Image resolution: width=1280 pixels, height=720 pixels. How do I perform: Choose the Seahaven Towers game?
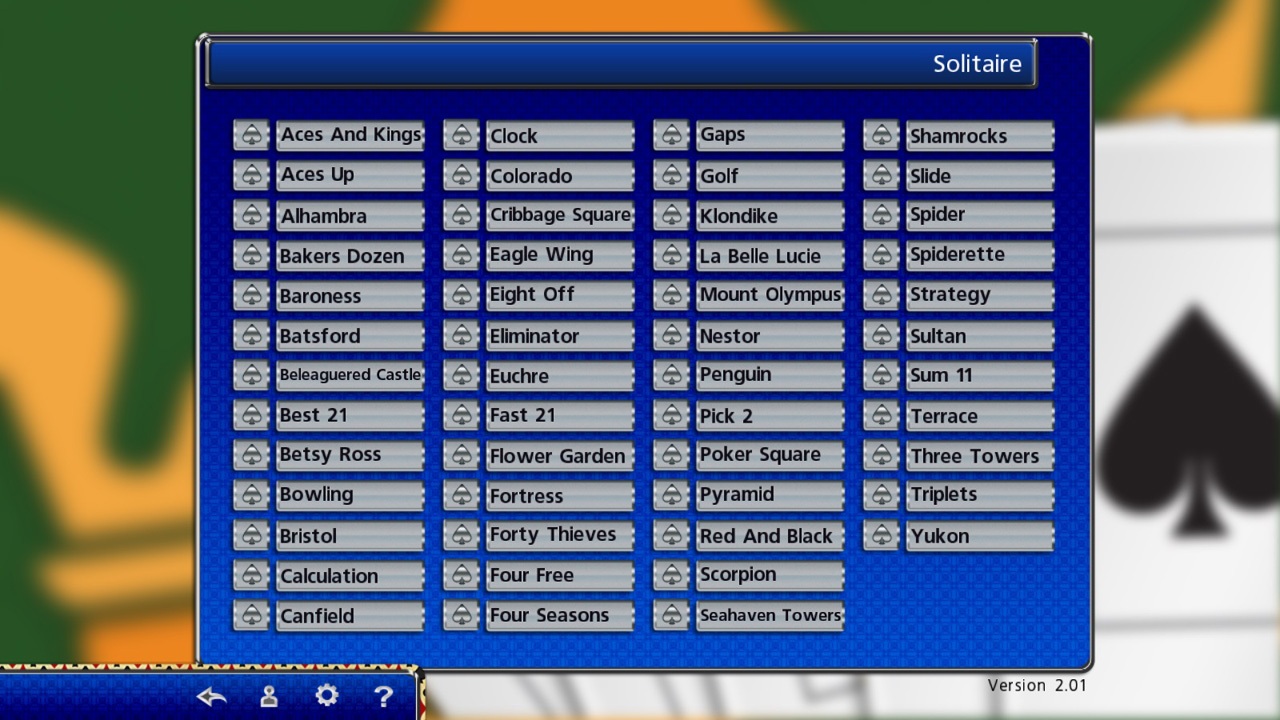pos(770,615)
